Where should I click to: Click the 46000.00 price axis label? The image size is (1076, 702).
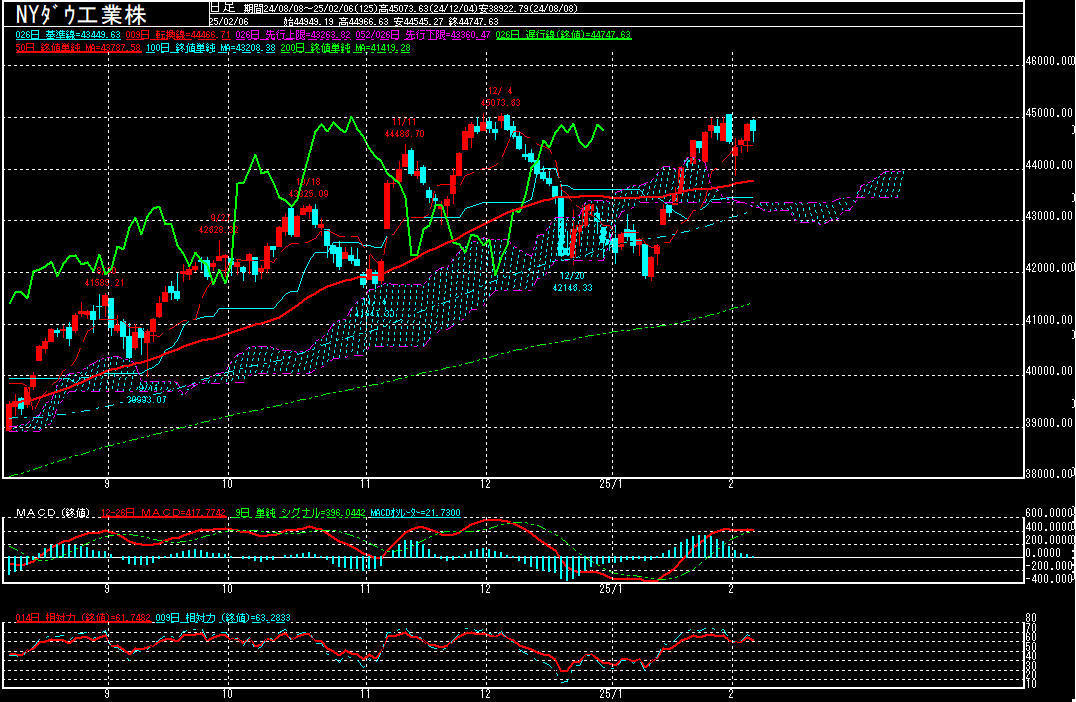1049,61
